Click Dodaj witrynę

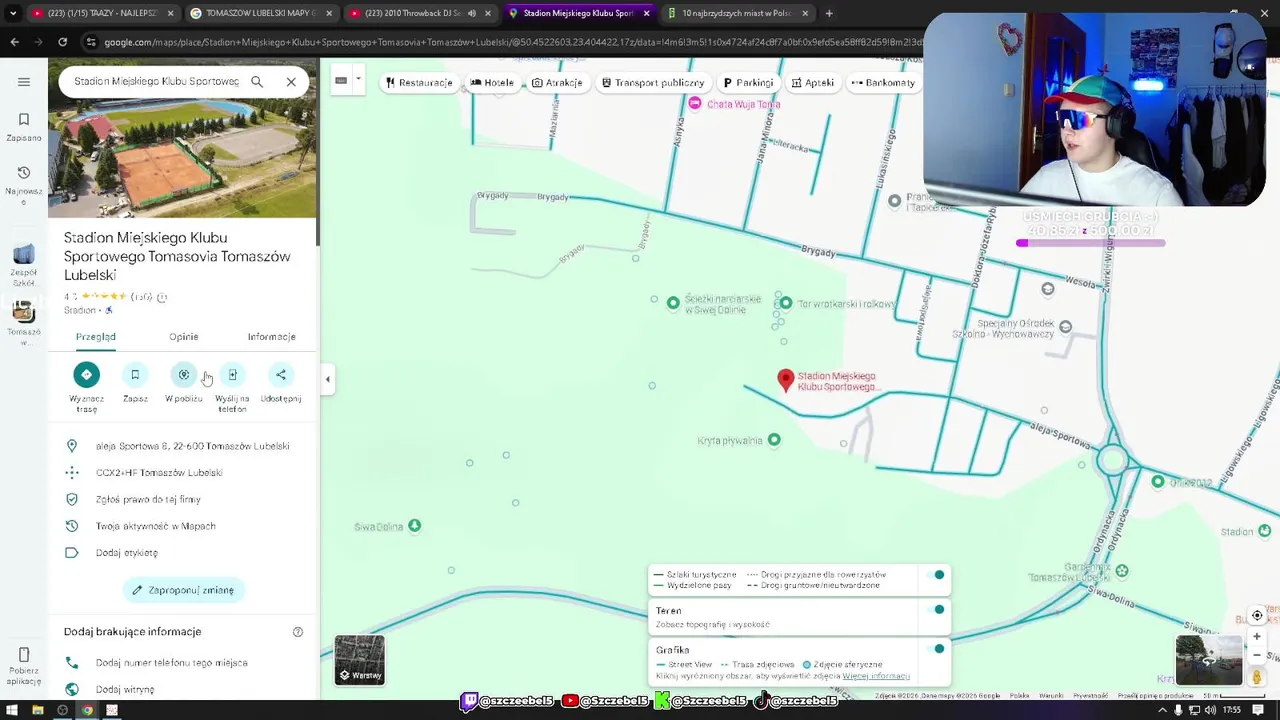pos(183,689)
